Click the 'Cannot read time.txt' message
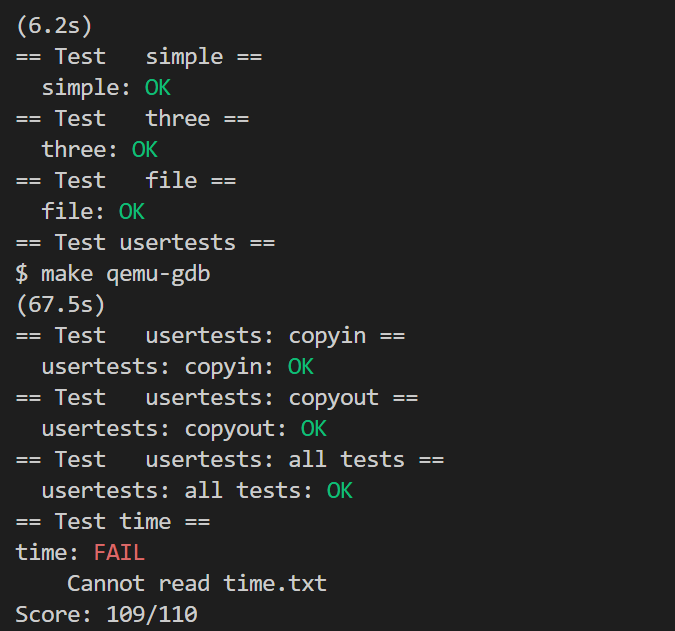 tap(197, 584)
